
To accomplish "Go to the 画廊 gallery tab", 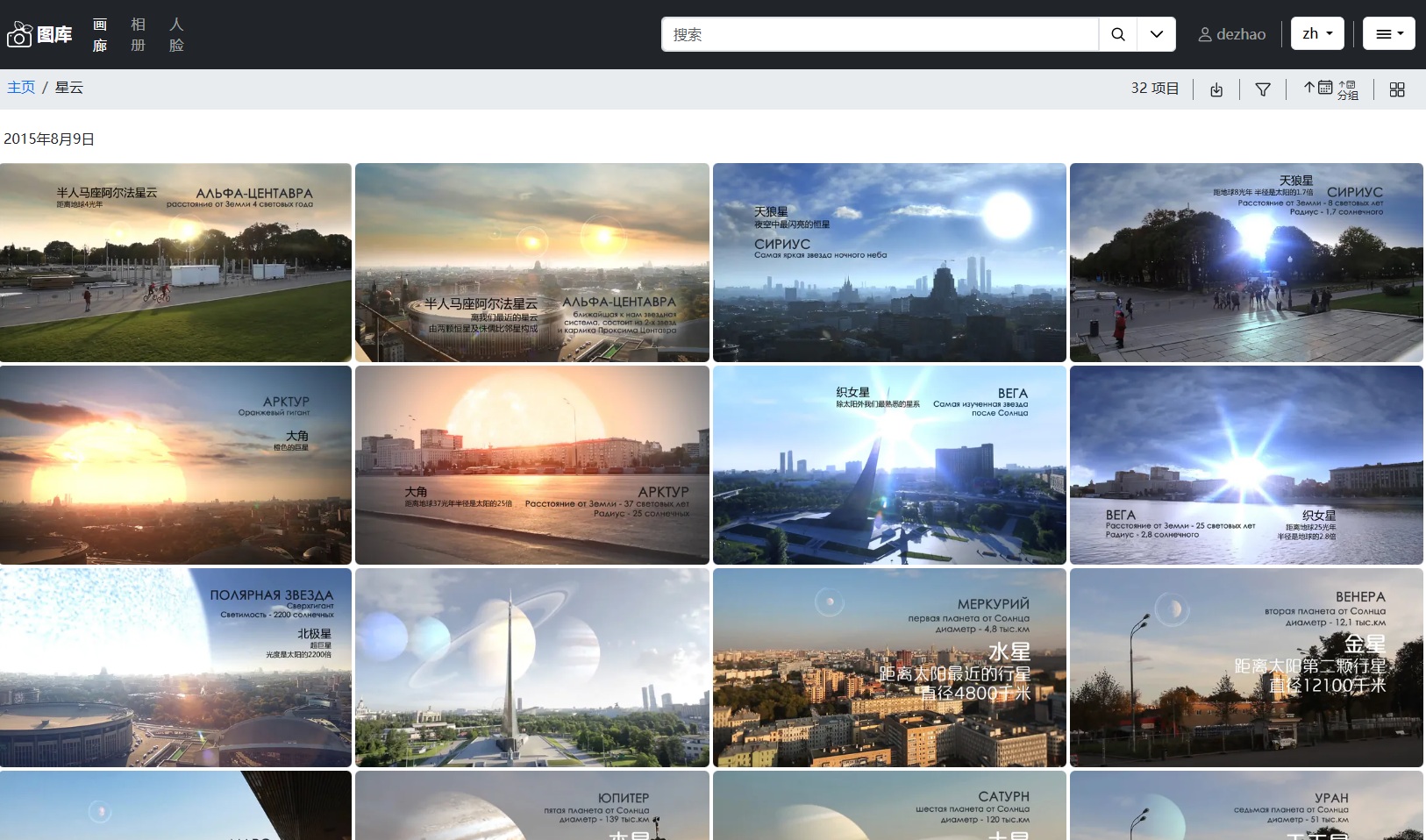I will click(x=100, y=34).
